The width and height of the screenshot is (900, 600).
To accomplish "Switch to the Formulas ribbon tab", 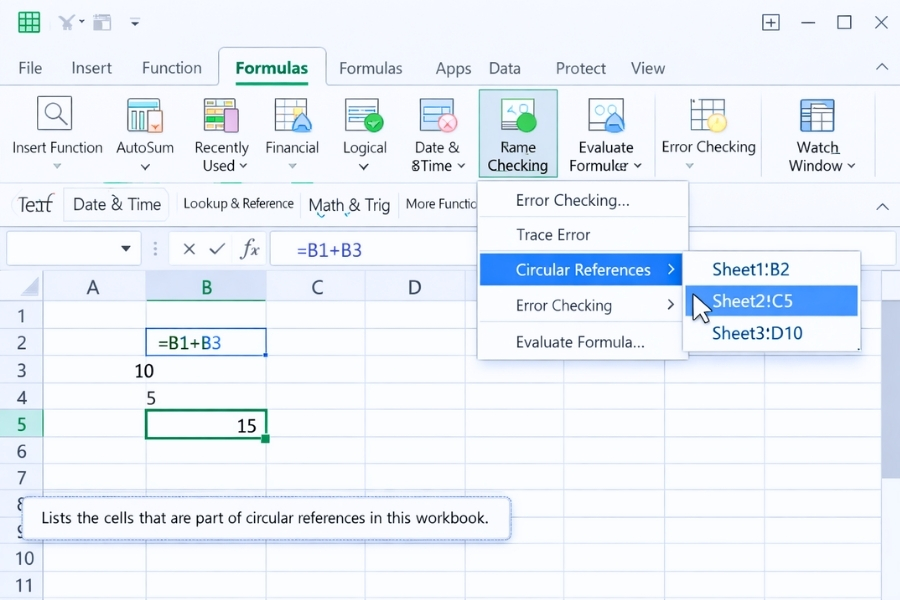I will pyautogui.click(x=272, y=68).
